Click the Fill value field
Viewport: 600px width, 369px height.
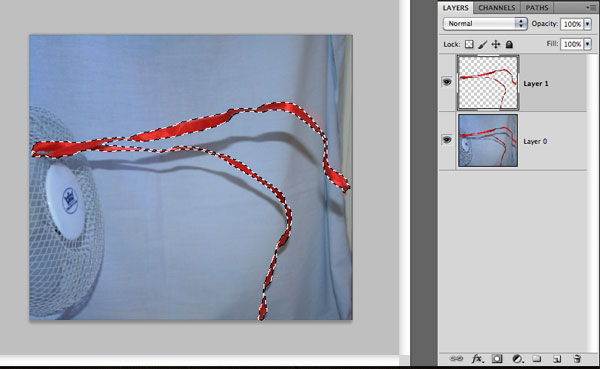pos(572,44)
